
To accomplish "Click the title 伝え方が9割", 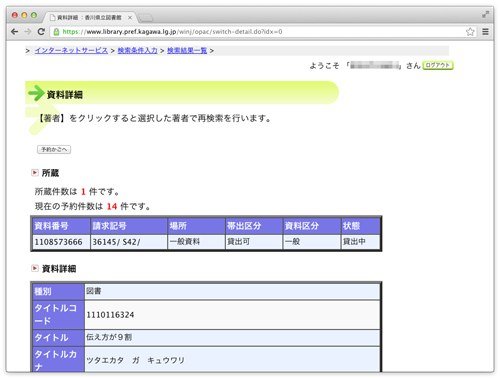I will pos(109,337).
